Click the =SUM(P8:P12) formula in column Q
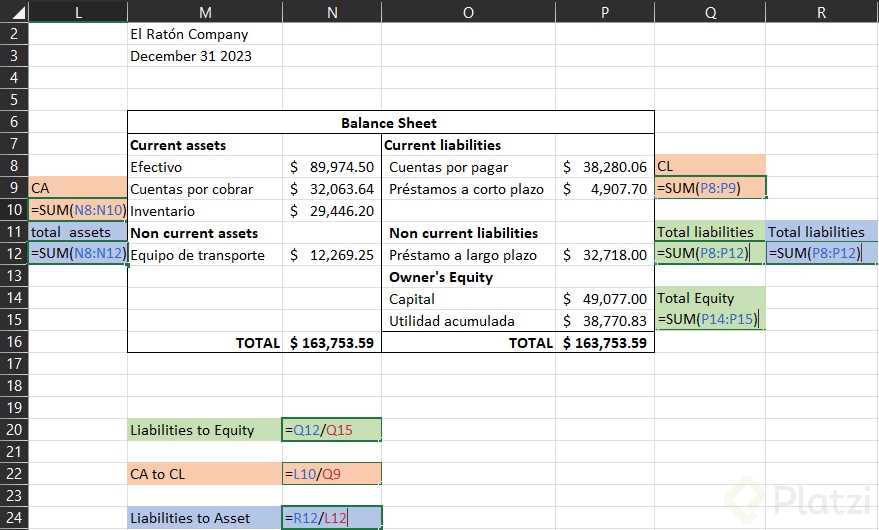Screen dimensions: 879x530 pyautogui.click(x=710, y=254)
